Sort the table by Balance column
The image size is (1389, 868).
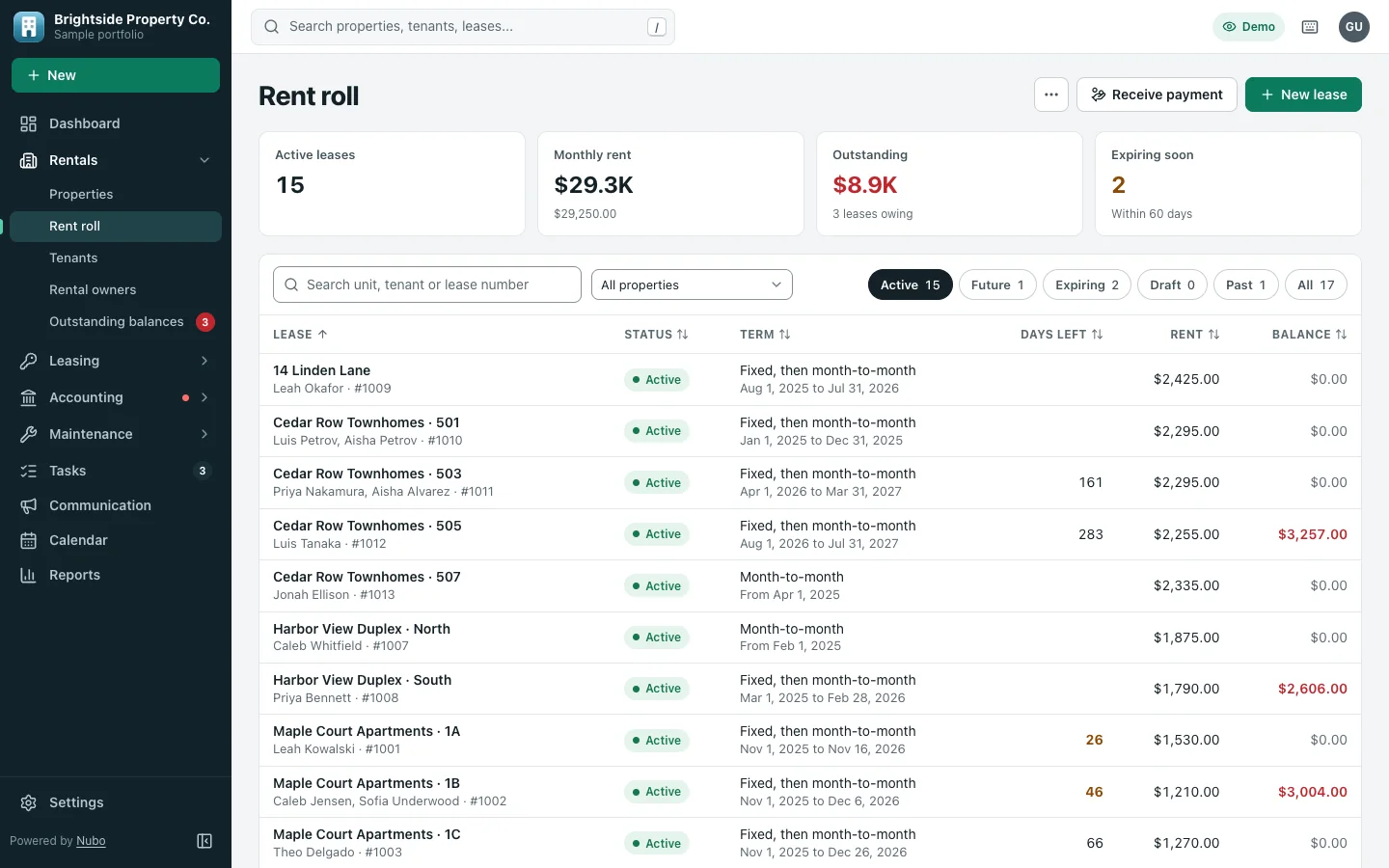pos(1309,335)
